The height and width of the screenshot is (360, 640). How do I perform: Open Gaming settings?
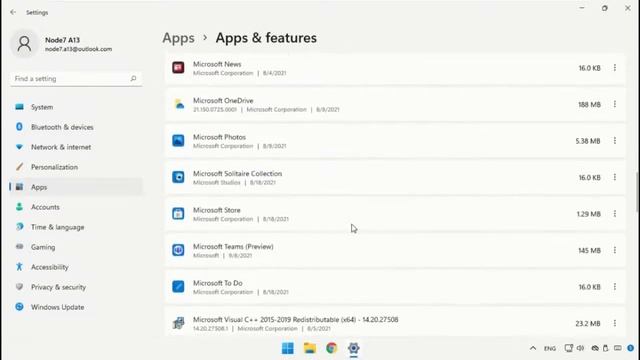76,247
